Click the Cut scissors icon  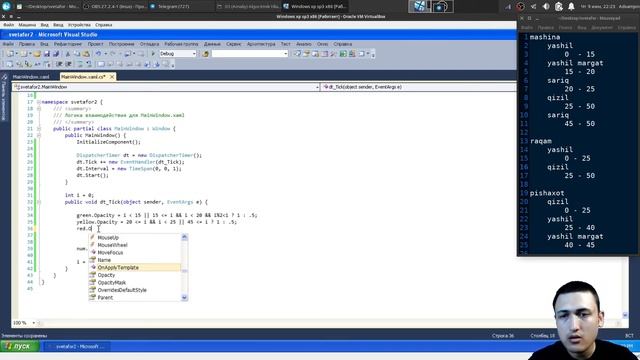click(x=68, y=54)
